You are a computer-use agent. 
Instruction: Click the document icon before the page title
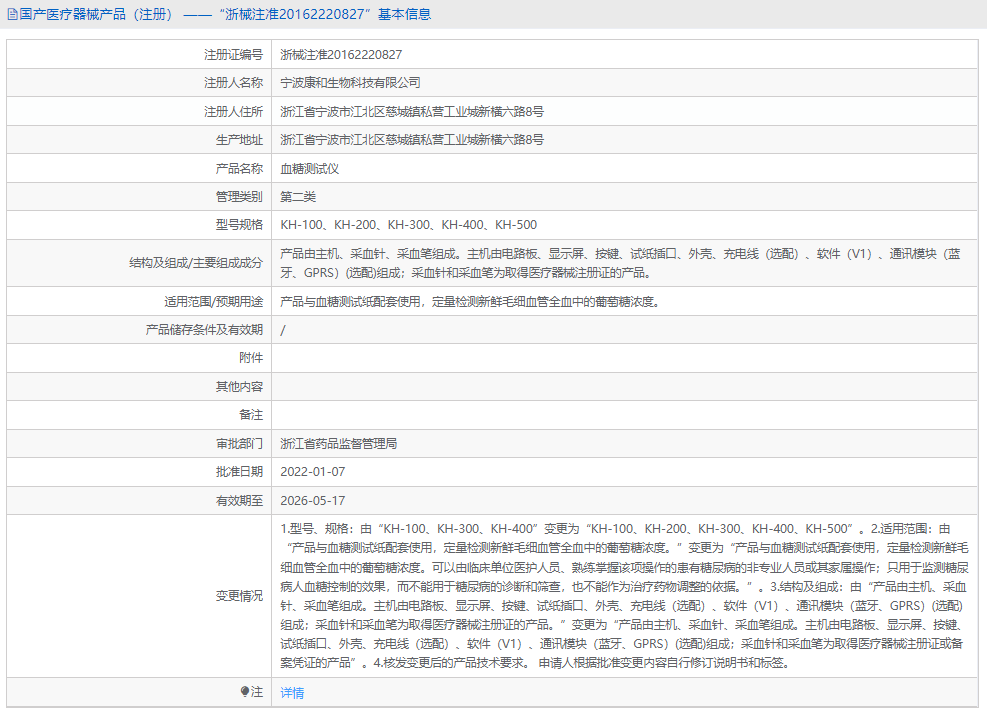(12, 14)
